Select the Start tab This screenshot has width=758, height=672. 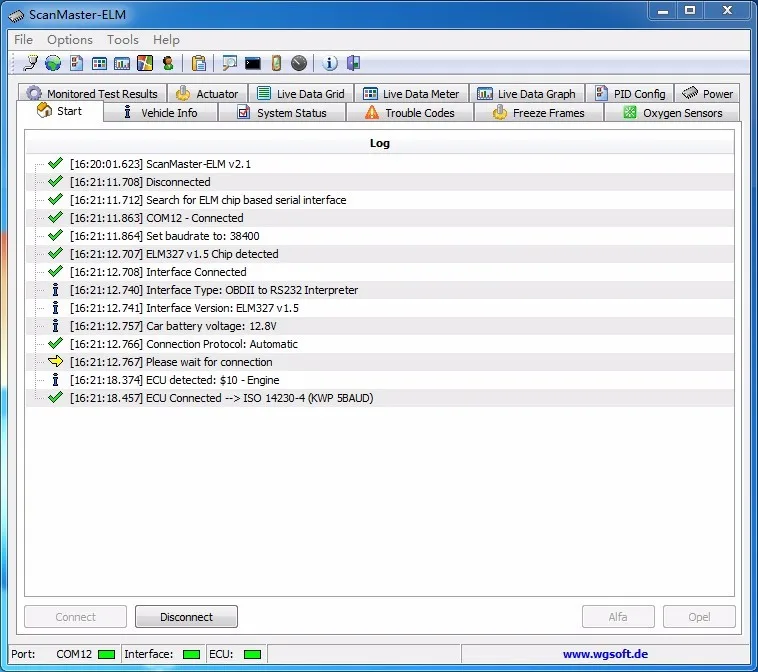tap(60, 111)
